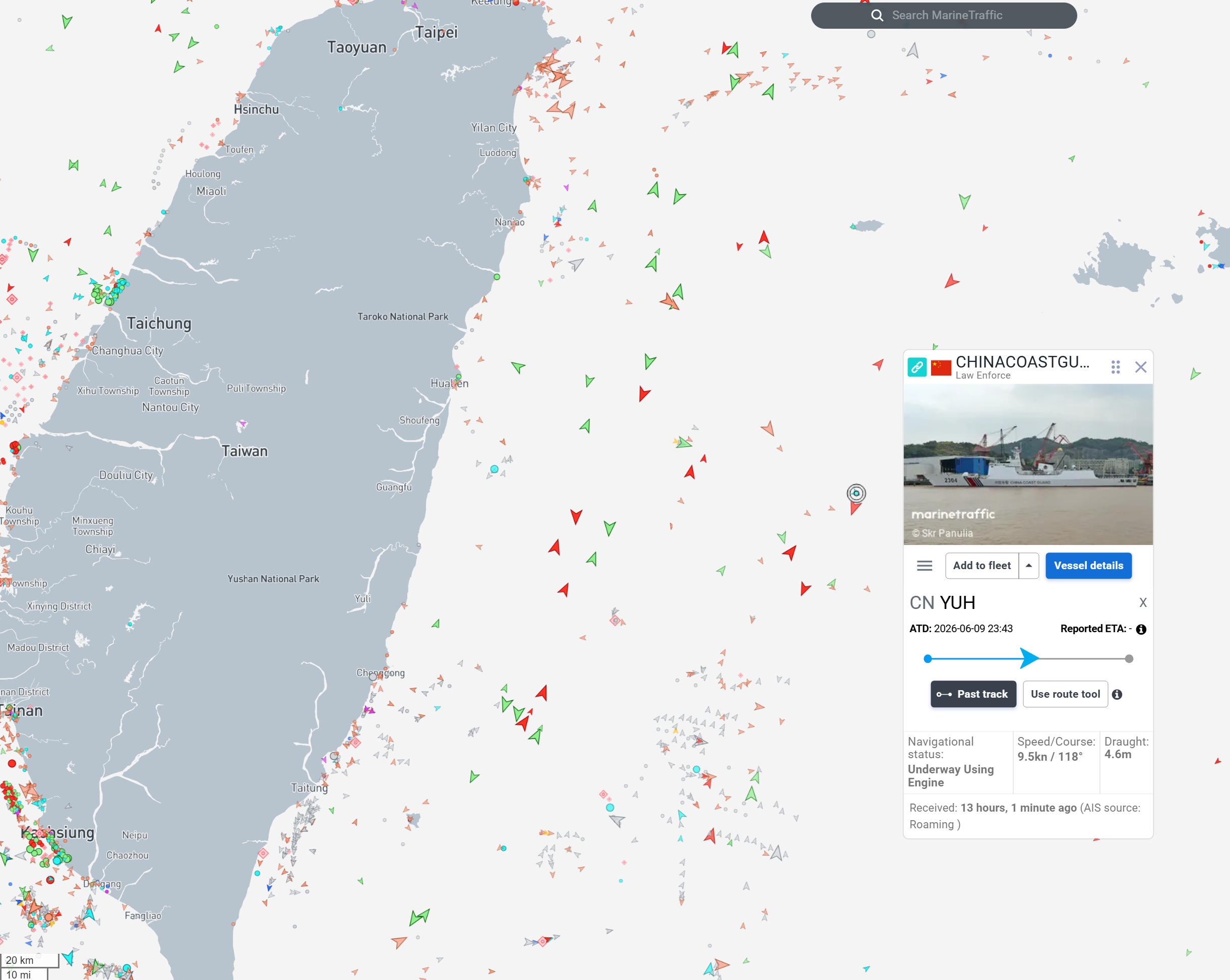Click the voyage progress arrow marker
The image size is (1230, 980).
pyautogui.click(x=1029, y=658)
